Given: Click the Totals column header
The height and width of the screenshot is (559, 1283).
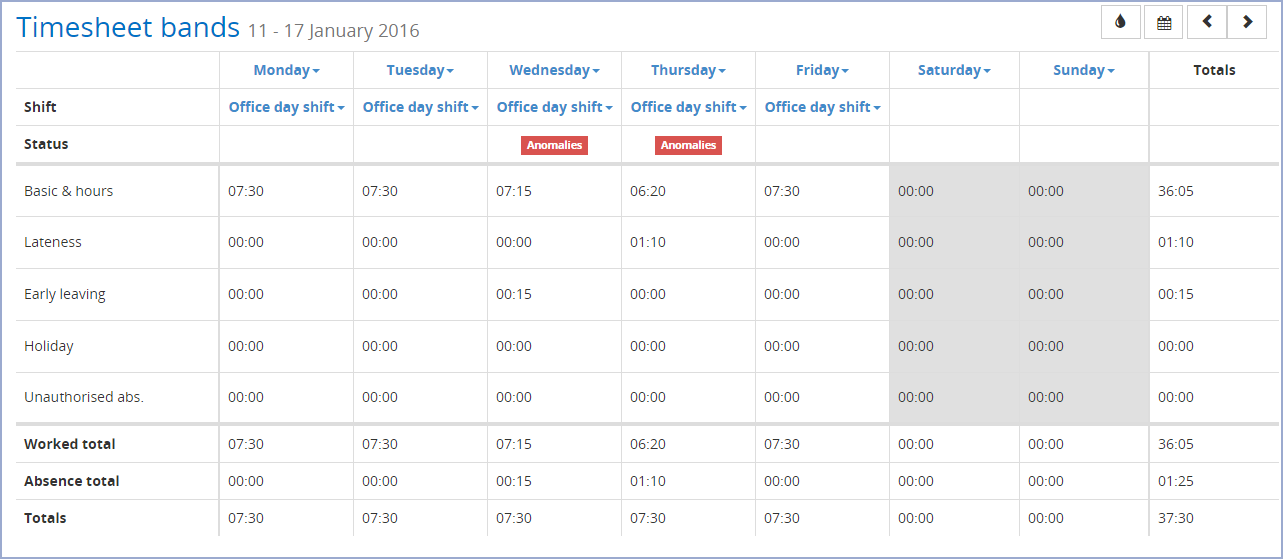Looking at the screenshot, I should [x=1214, y=70].
